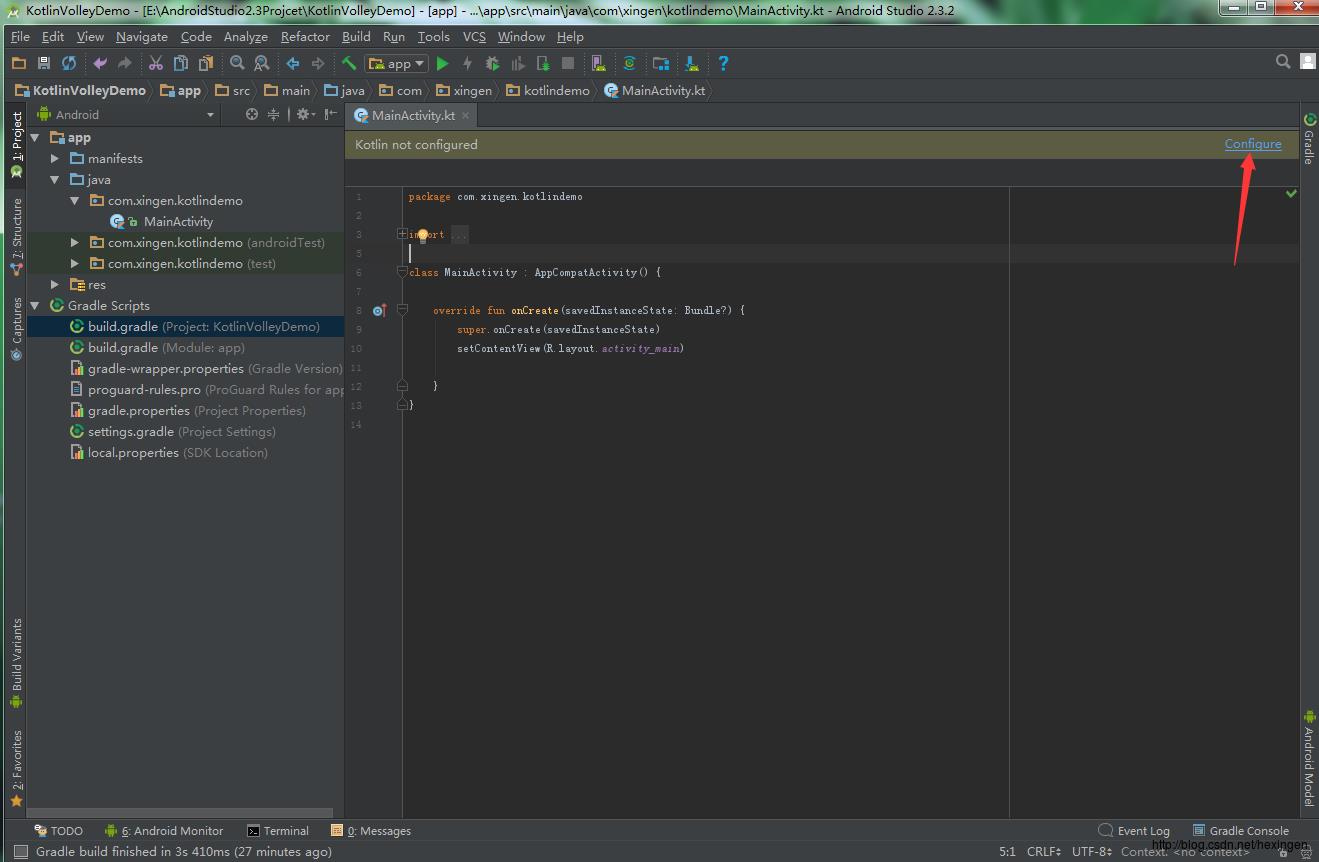Click the Help question mark icon
This screenshot has height=862, width=1319.
click(723, 63)
